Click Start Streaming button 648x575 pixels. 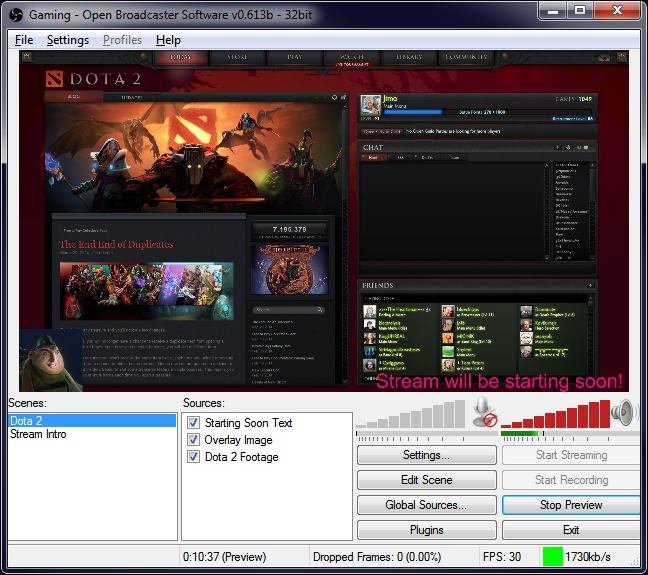(571, 455)
